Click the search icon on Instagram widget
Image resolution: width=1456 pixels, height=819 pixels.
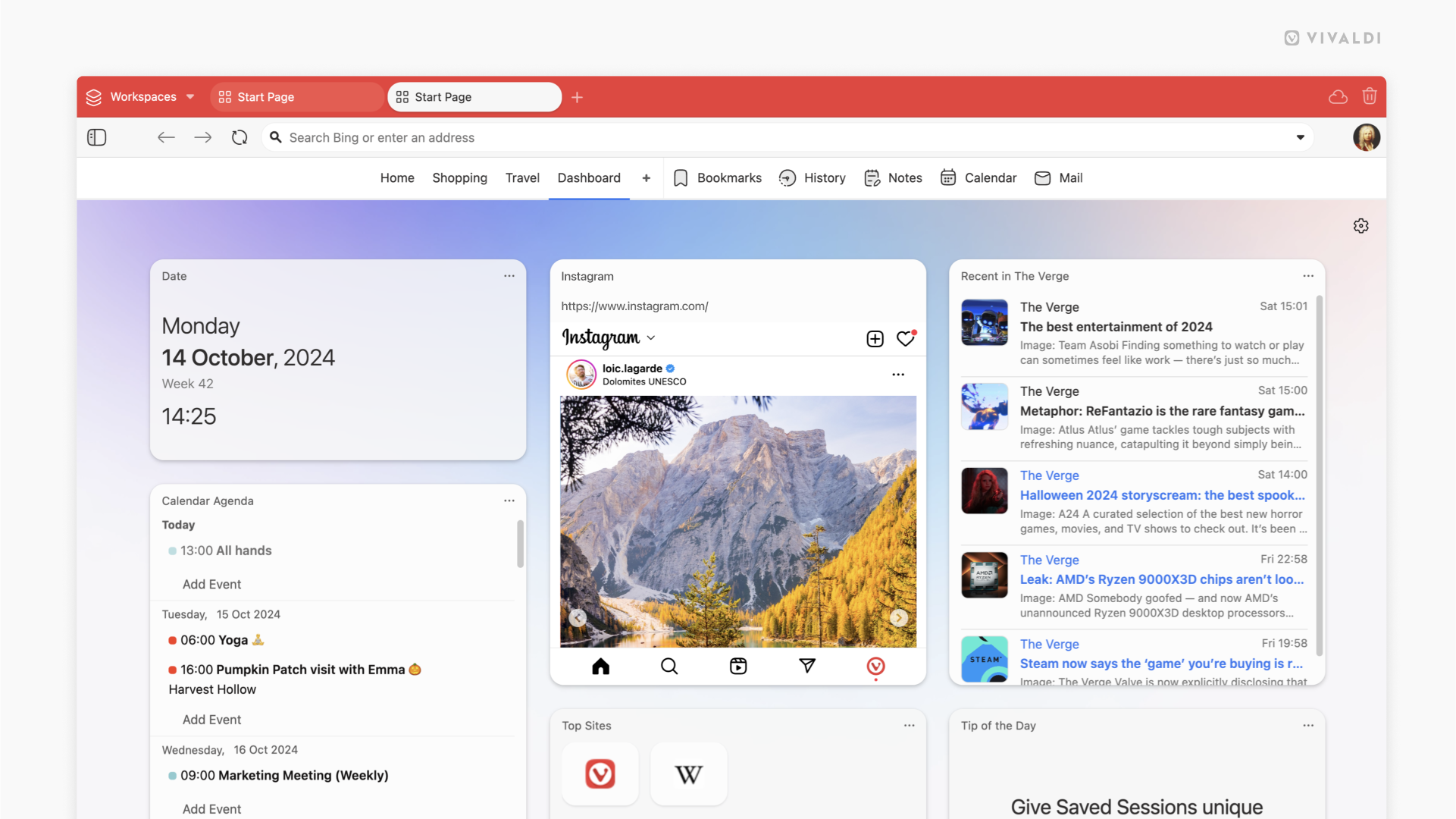[x=669, y=665]
